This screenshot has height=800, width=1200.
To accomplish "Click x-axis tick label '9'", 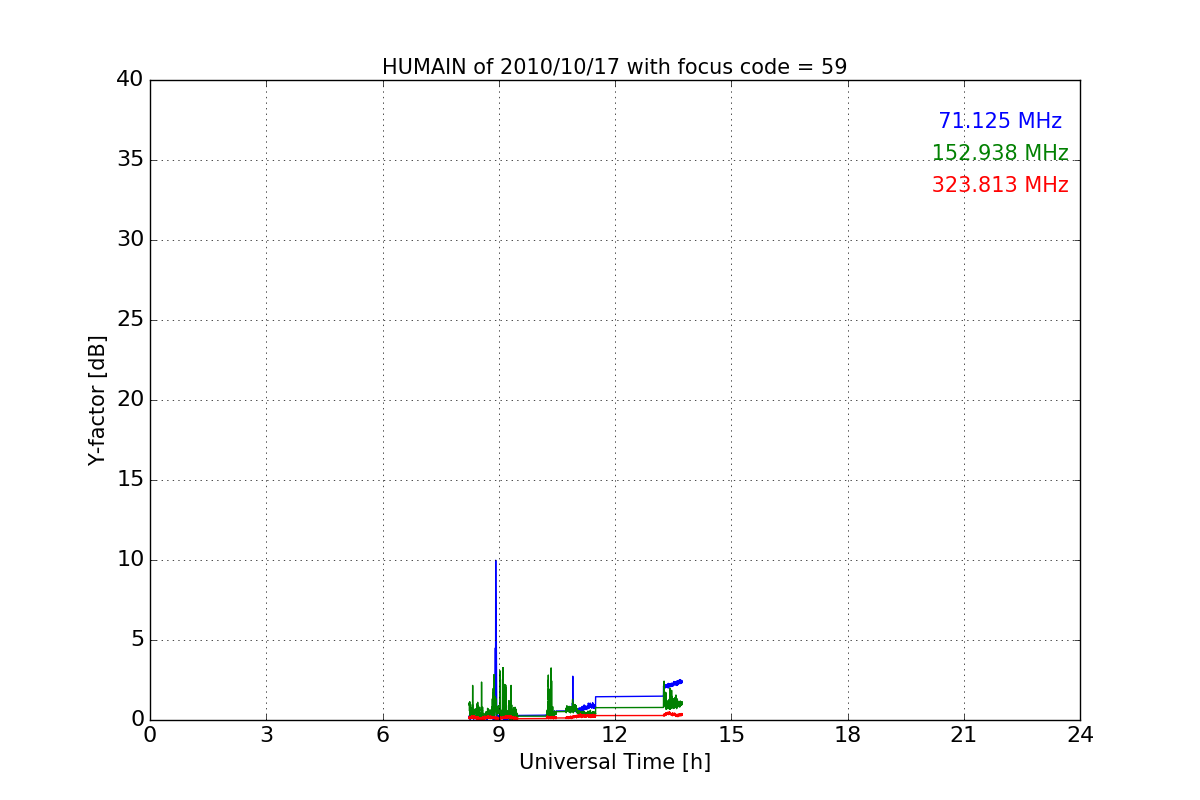I will pyautogui.click(x=499, y=735).
